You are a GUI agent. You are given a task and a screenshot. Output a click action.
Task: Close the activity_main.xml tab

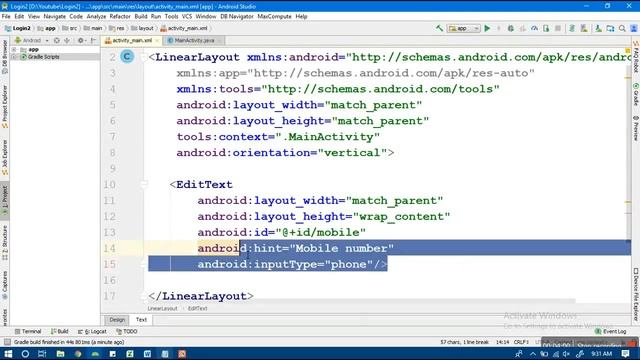point(157,40)
